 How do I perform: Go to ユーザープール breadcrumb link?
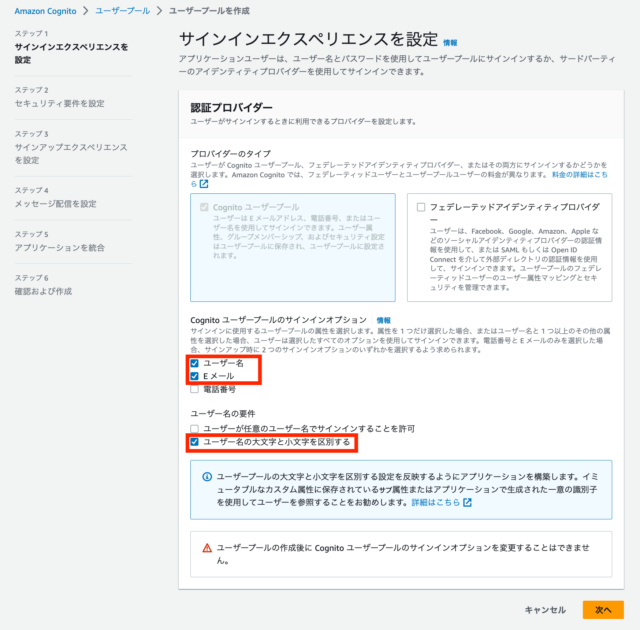tap(122, 11)
